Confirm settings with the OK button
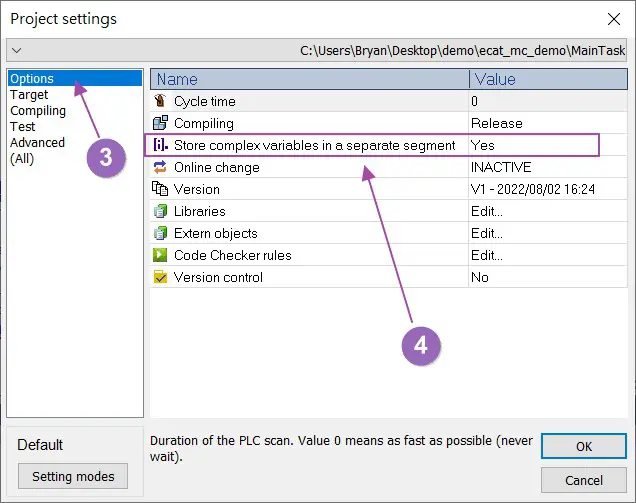This screenshot has width=636, height=503. pos(584,446)
